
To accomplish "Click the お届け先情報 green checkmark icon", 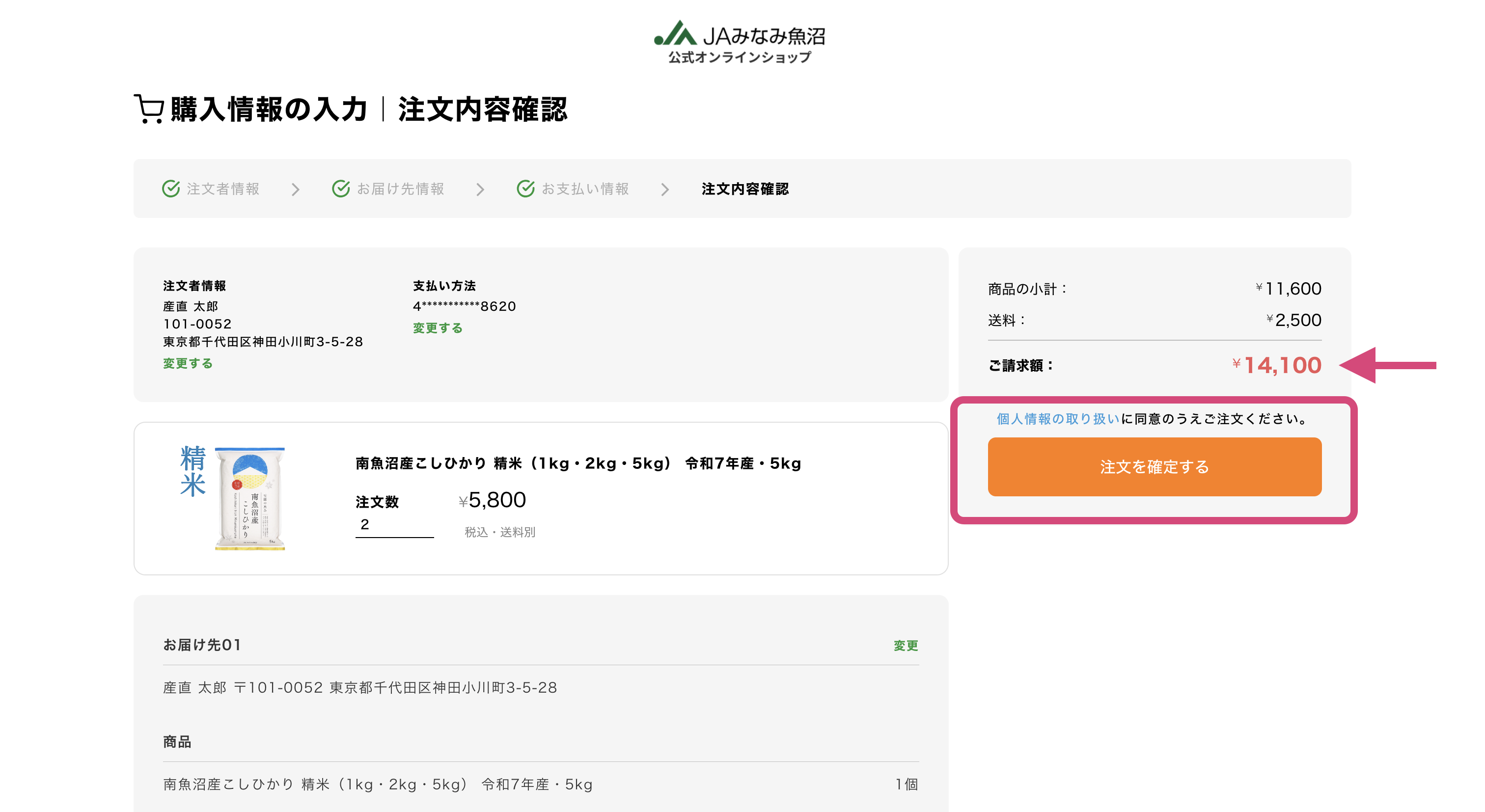I will pyautogui.click(x=341, y=189).
